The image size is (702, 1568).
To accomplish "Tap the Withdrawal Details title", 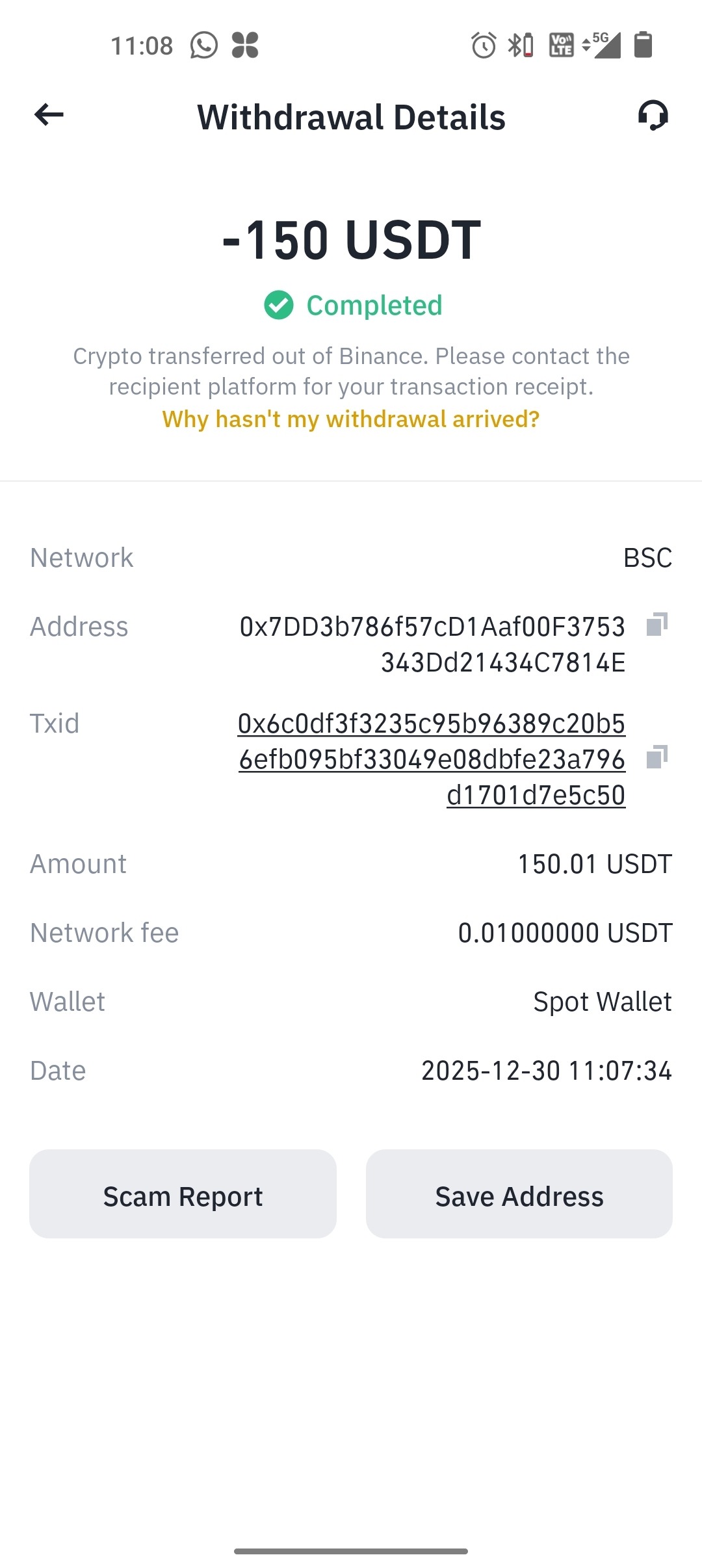I will [351, 117].
